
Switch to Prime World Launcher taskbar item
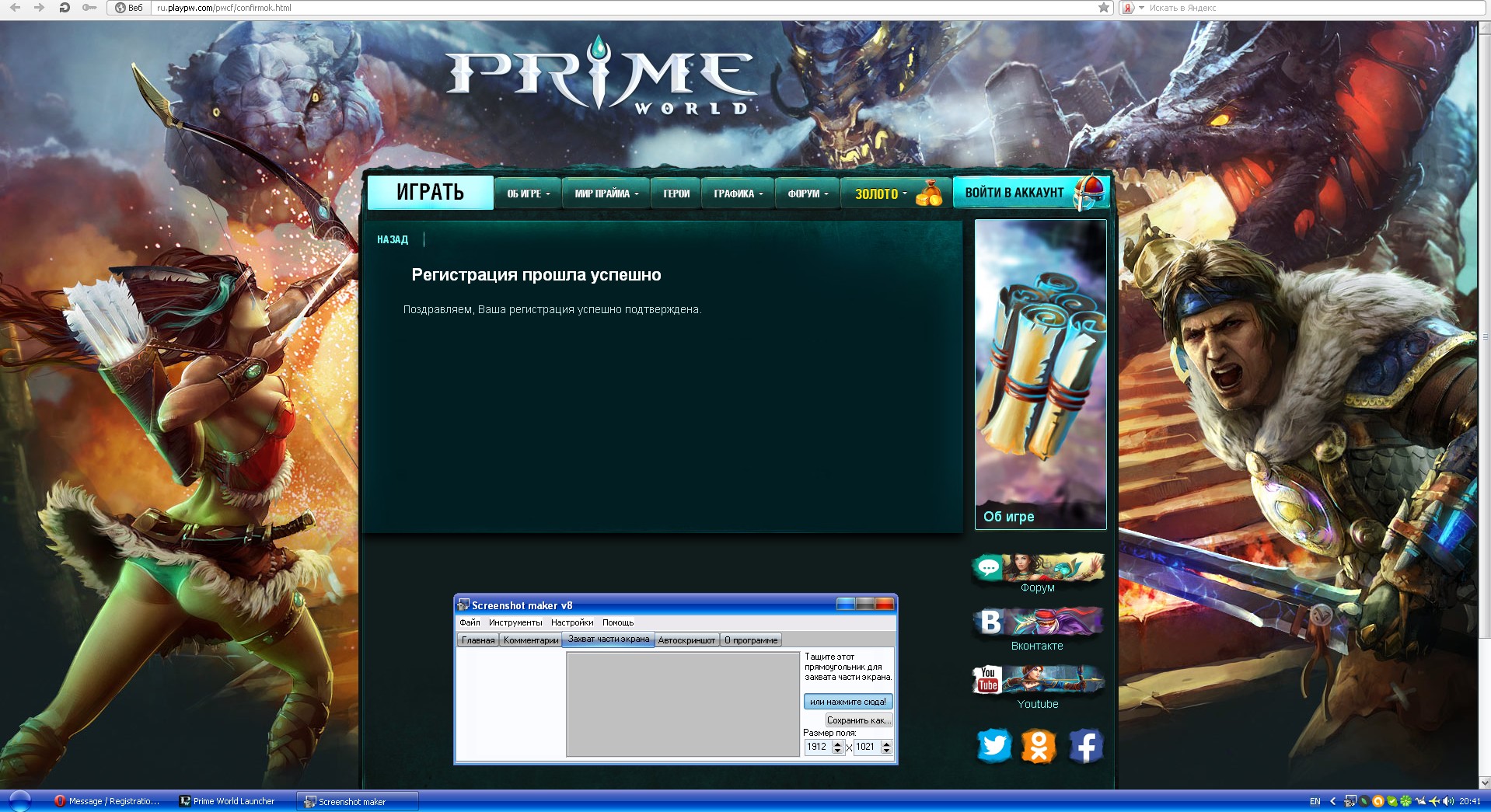click(x=227, y=801)
